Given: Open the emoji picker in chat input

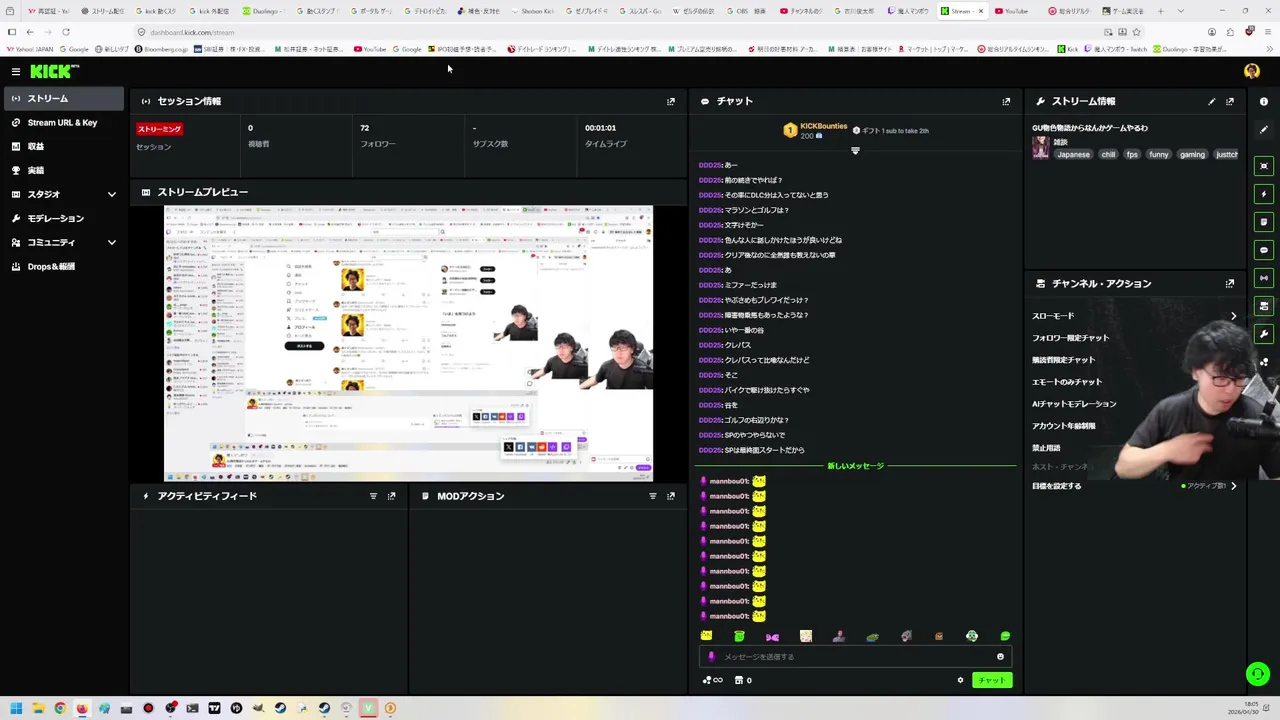Looking at the screenshot, I should coord(1000,657).
